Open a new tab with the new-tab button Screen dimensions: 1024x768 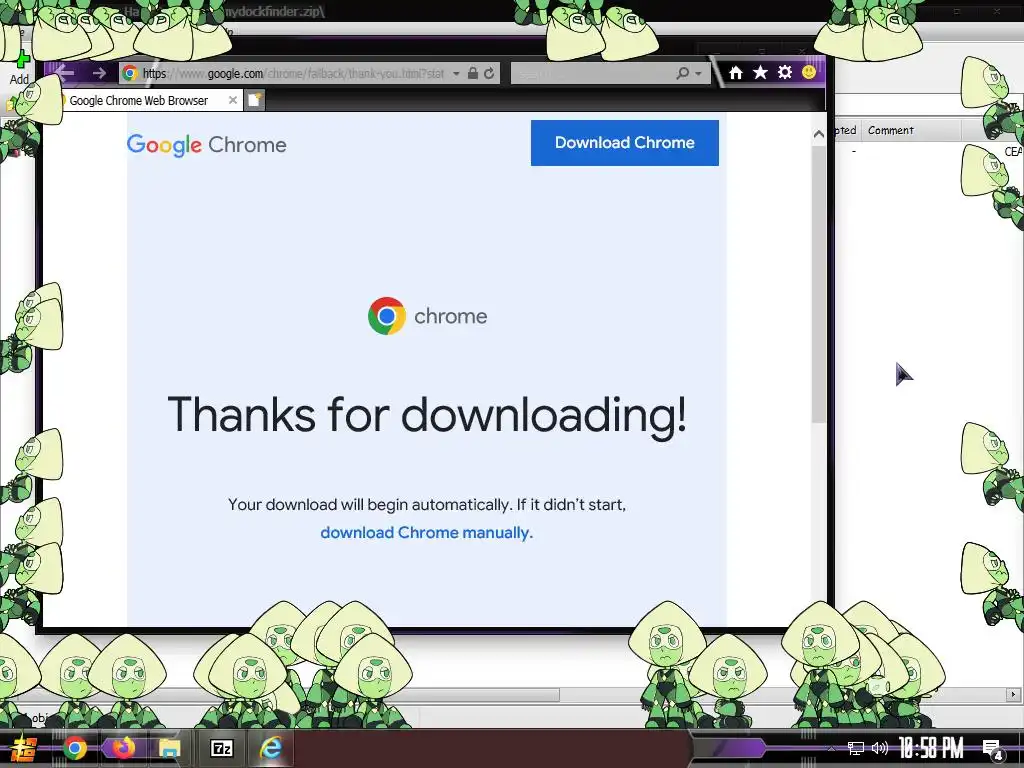pyautogui.click(x=255, y=100)
